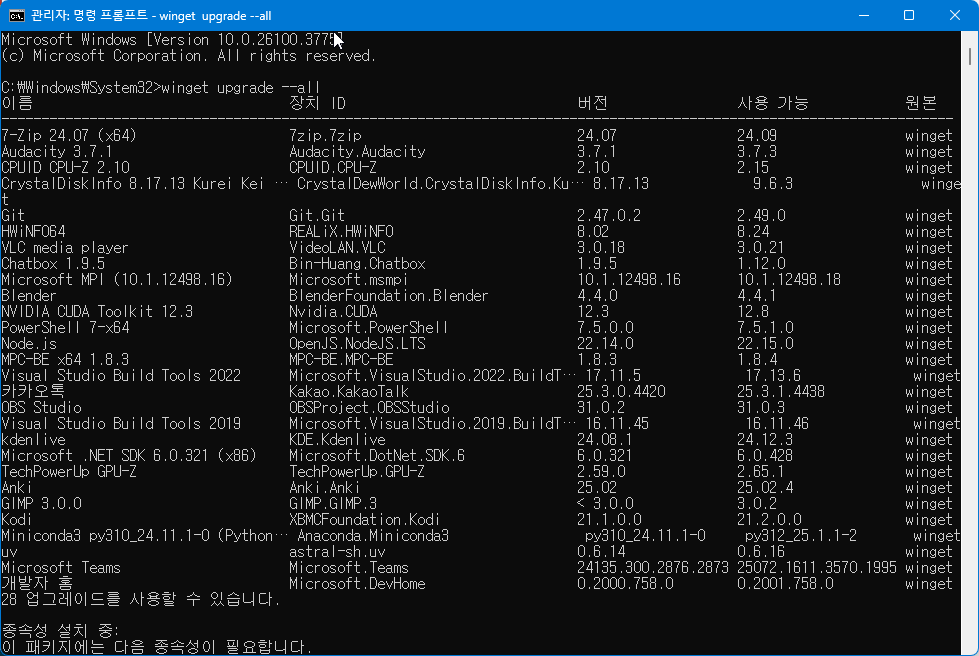The width and height of the screenshot is (979, 656).
Task: Click the '장치 ID' column header
Action: point(317,103)
